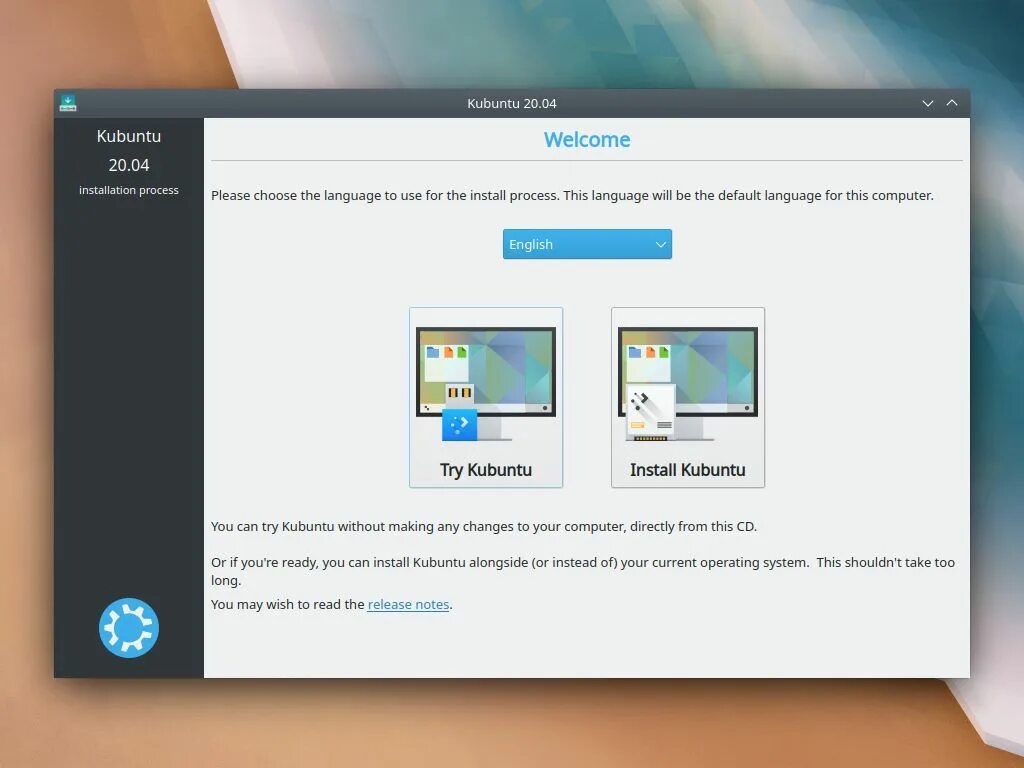The width and height of the screenshot is (1024, 768).
Task: Click the sidebar '20.04' version text
Action: click(x=129, y=165)
